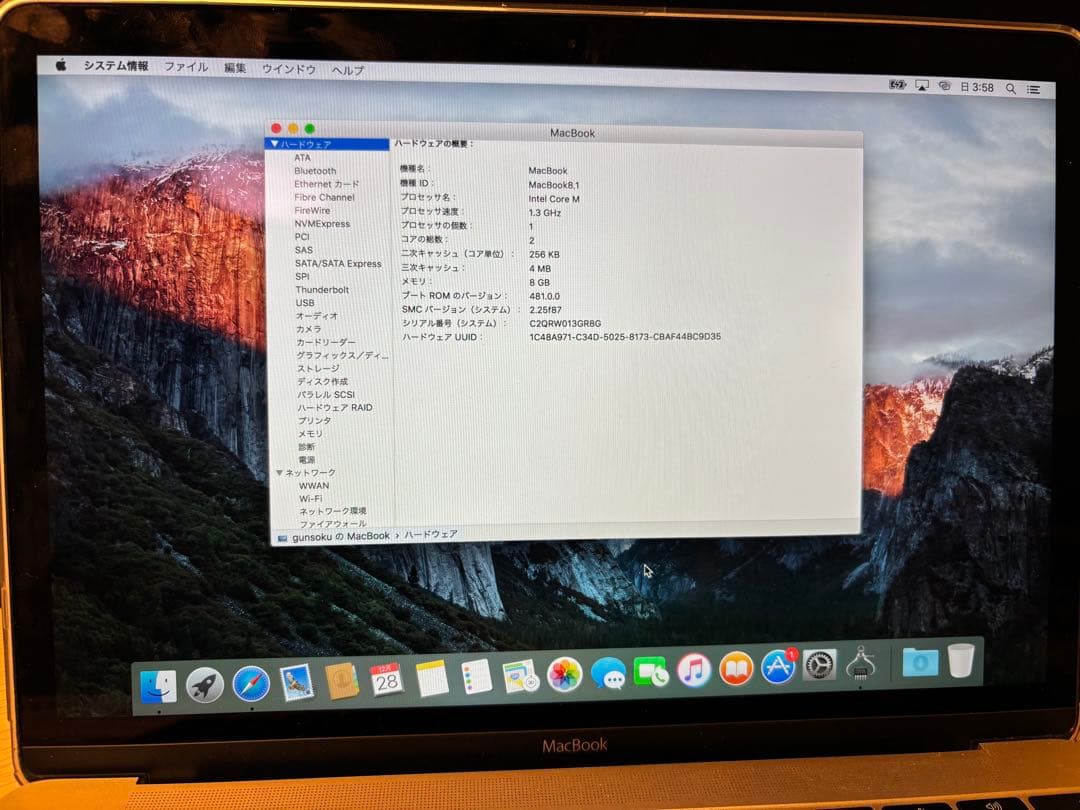Open Calendar showing the 28th

point(385,679)
